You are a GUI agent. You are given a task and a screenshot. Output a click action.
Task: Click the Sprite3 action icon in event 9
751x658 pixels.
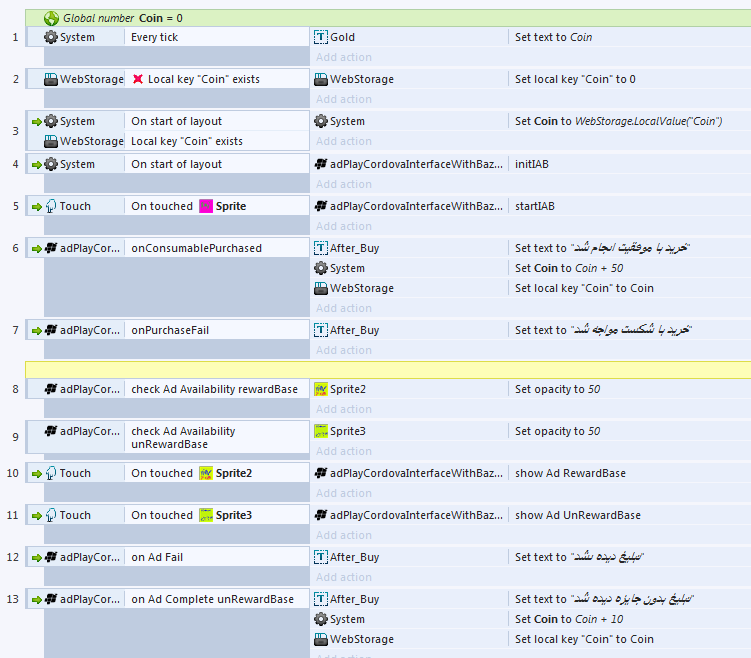(321, 431)
